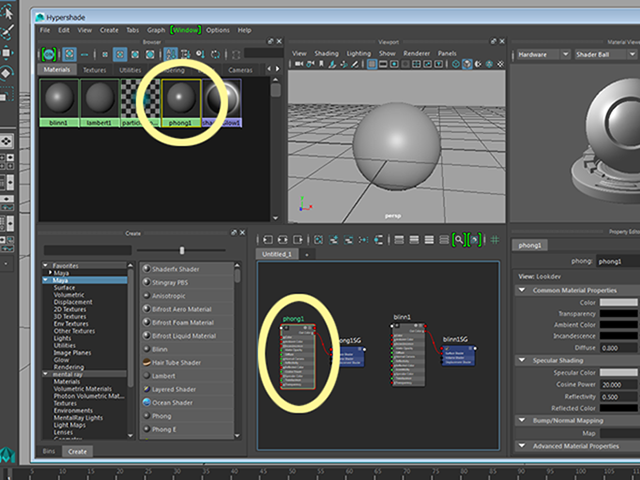The width and height of the screenshot is (640, 480).
Task: Open the Window menu
Action: 186,30
